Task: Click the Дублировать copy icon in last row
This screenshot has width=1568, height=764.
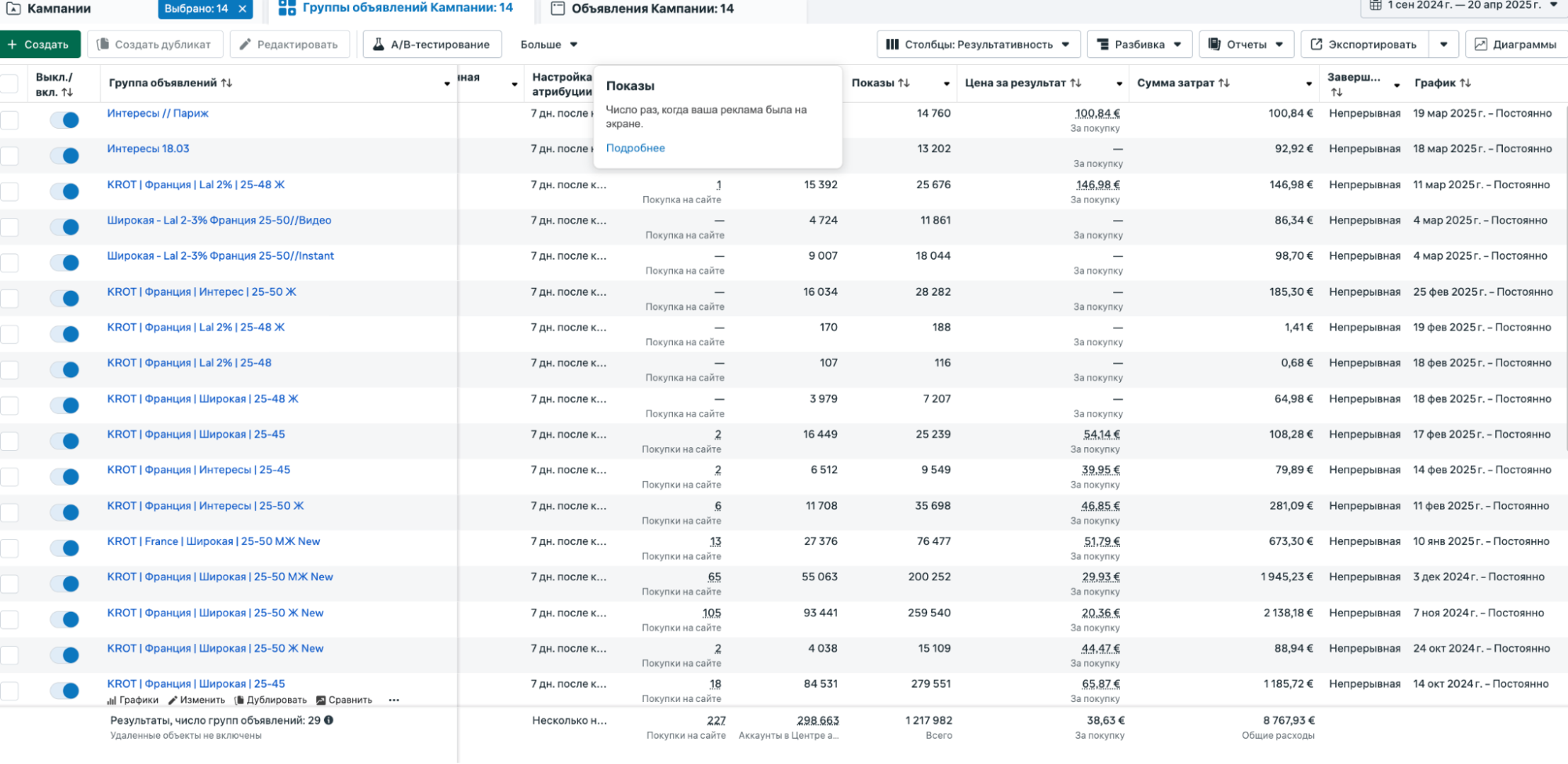Action: click(x=239, y=700)
